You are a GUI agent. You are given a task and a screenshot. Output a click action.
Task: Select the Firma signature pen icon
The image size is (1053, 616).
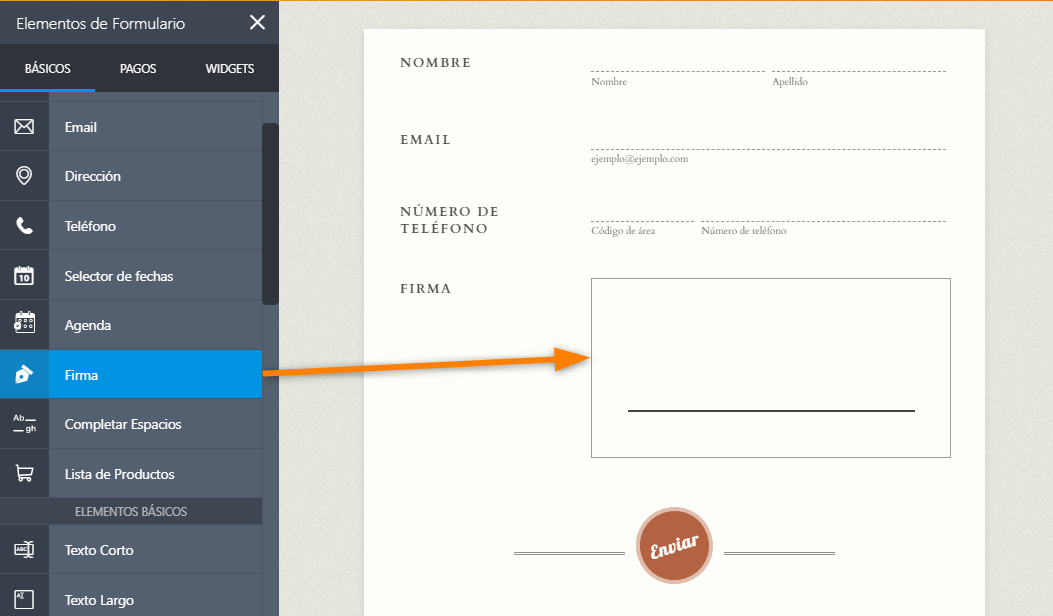tap(24, 375)
